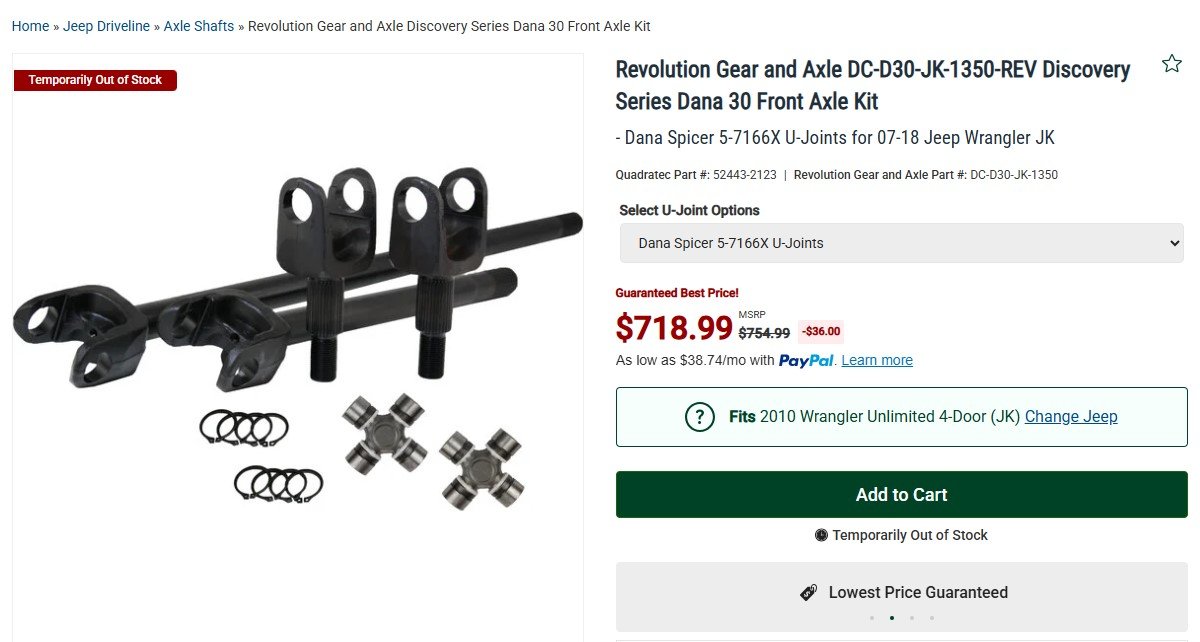Go to the Home breadcrumb
The image size is (1200, 642).
point(30,26)
